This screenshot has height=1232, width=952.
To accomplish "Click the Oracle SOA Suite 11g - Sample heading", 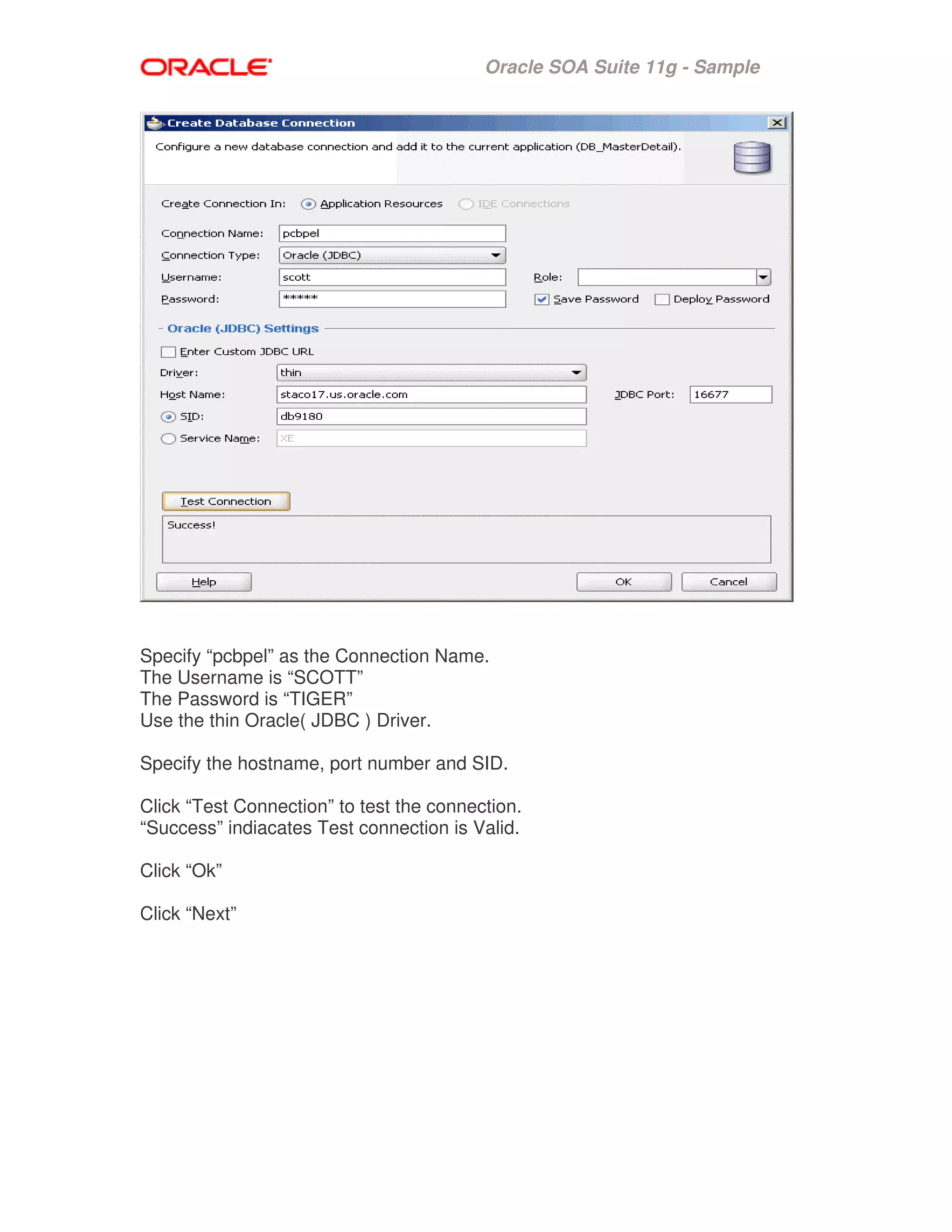I will coord(622,67).
